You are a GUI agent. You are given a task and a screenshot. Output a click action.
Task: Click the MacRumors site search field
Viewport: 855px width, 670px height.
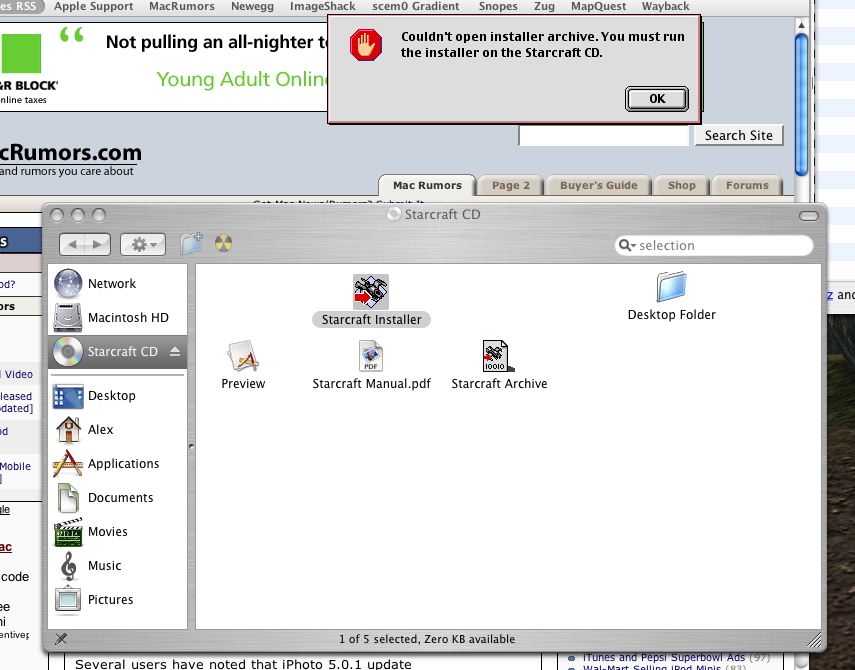pyautogui.click(x=604, y=136)
